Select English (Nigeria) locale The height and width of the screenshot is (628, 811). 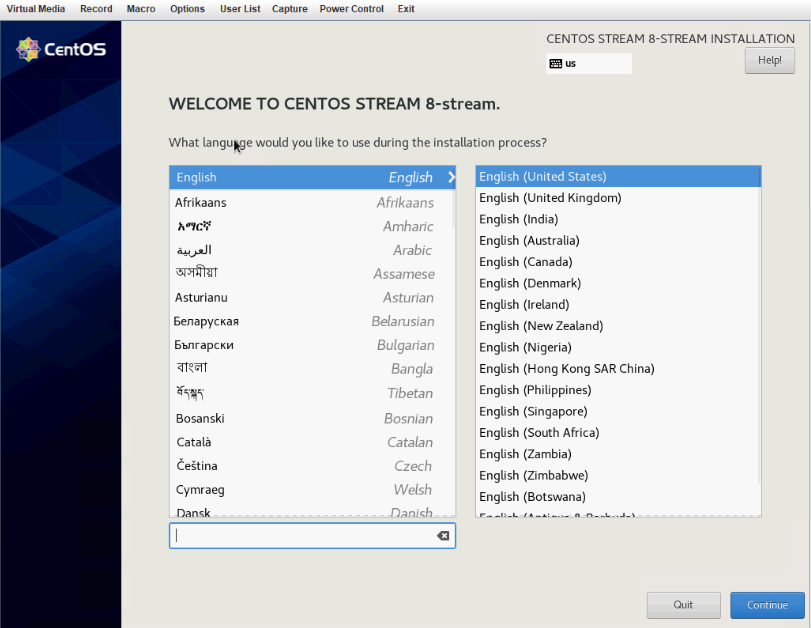618,347
